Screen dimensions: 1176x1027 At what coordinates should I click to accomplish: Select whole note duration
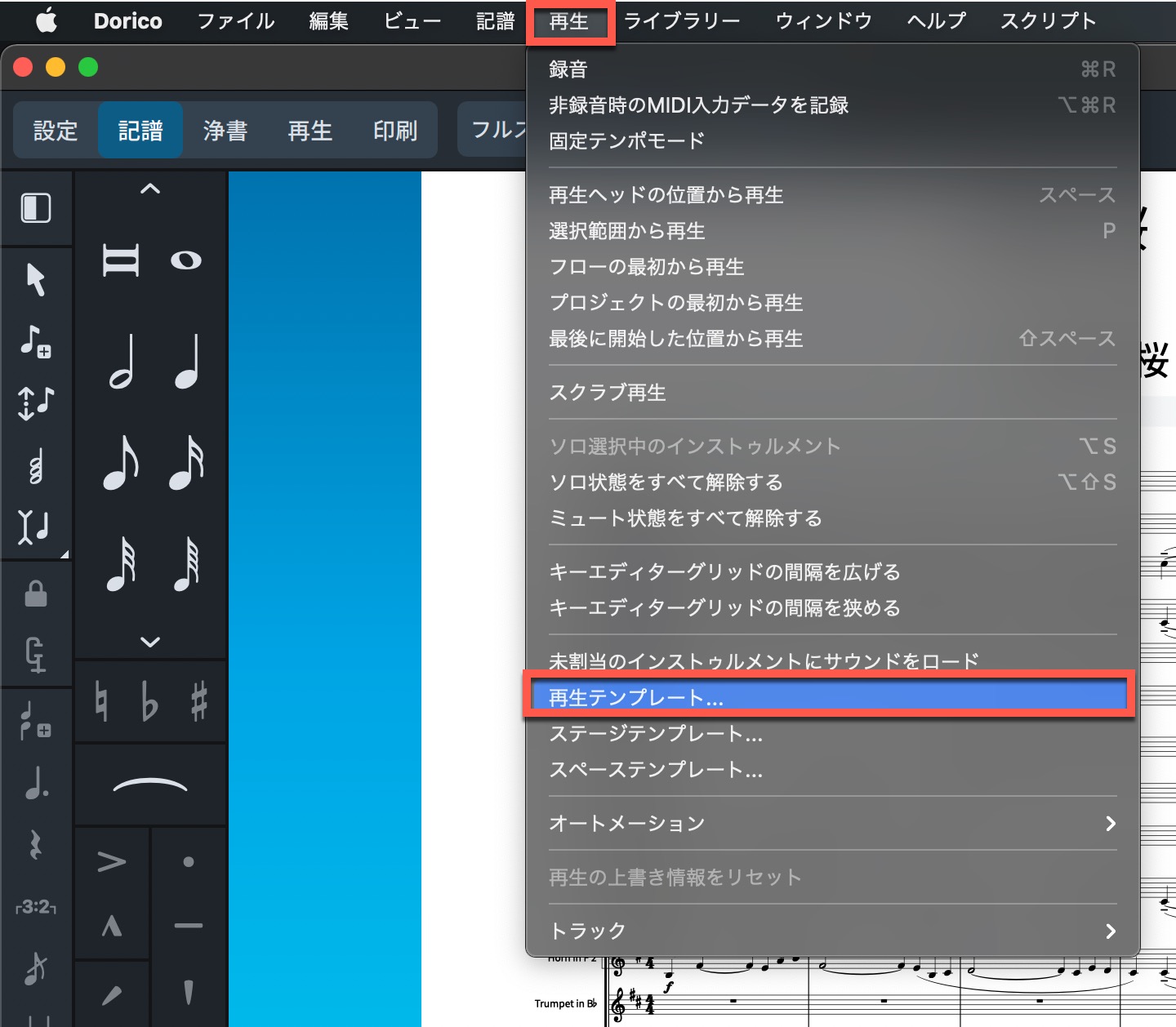coord(186,260)
